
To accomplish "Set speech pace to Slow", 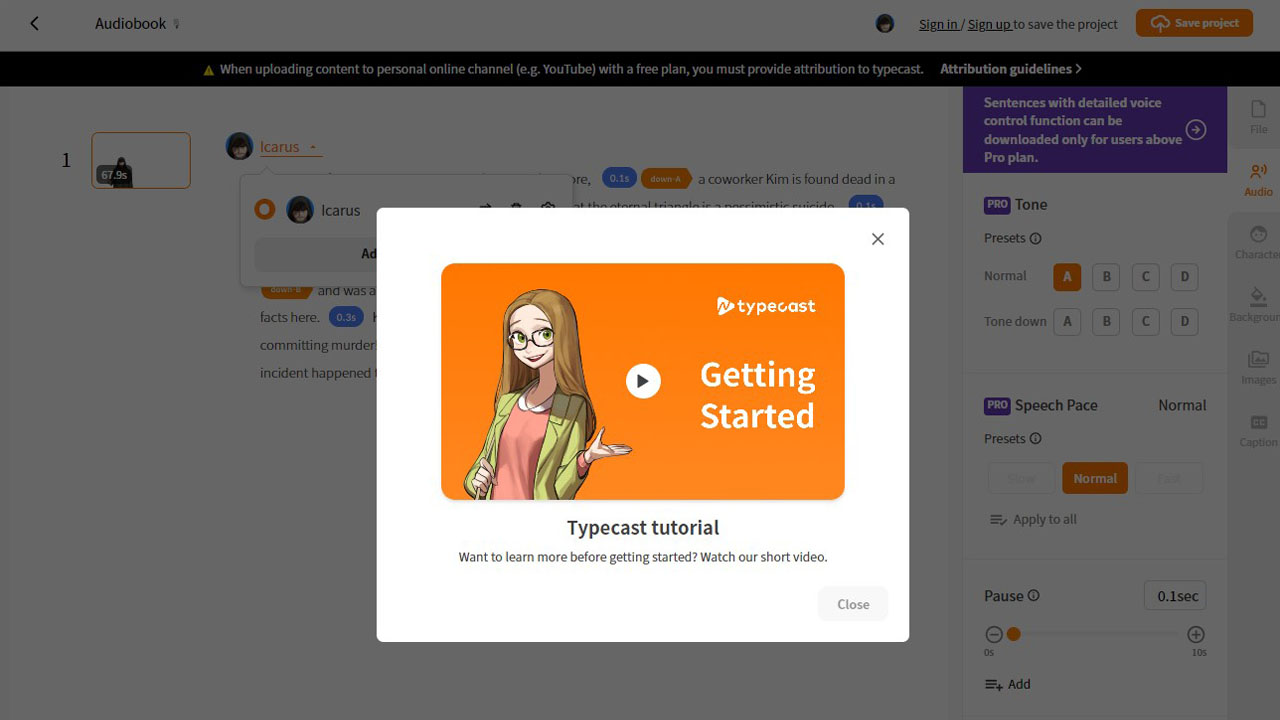I will click(x=1021, y=478).
